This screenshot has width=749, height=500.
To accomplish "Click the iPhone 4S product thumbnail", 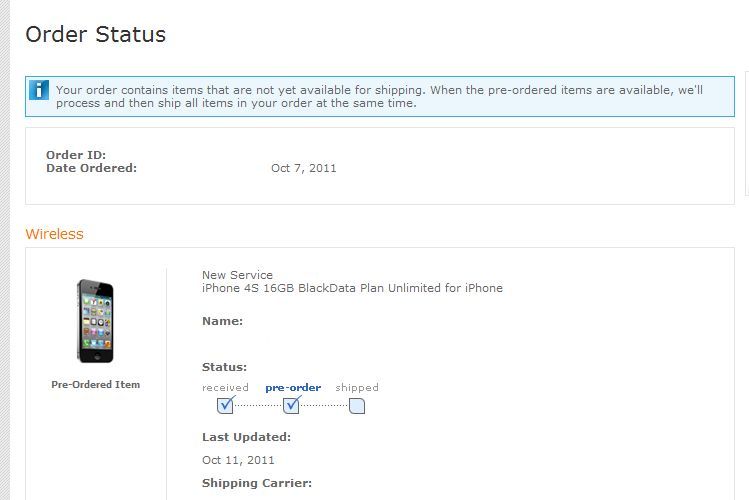I will click(95, 321).
